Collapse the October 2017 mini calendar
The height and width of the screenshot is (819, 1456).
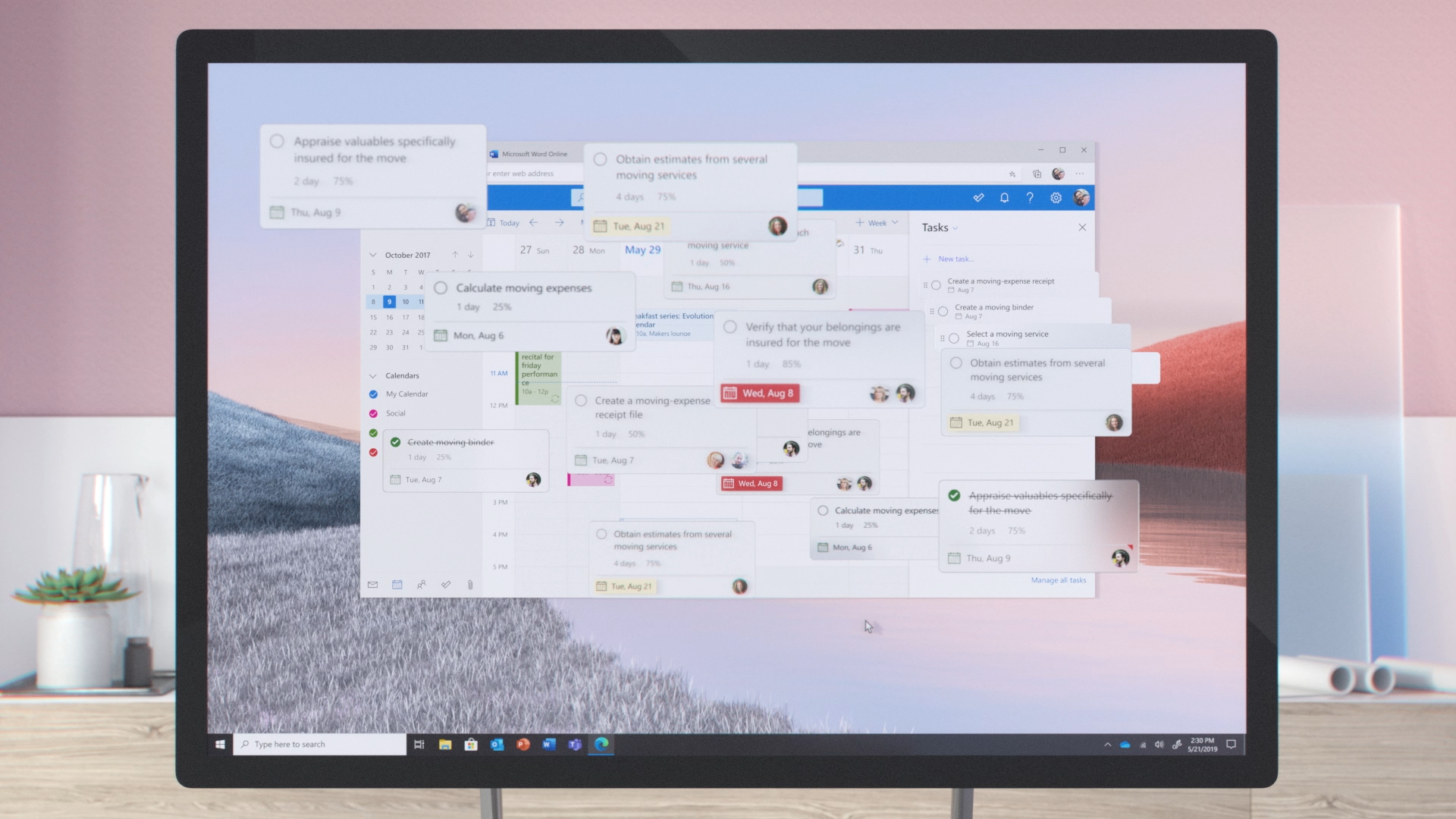pyautogui.click(x=373, y=255)
